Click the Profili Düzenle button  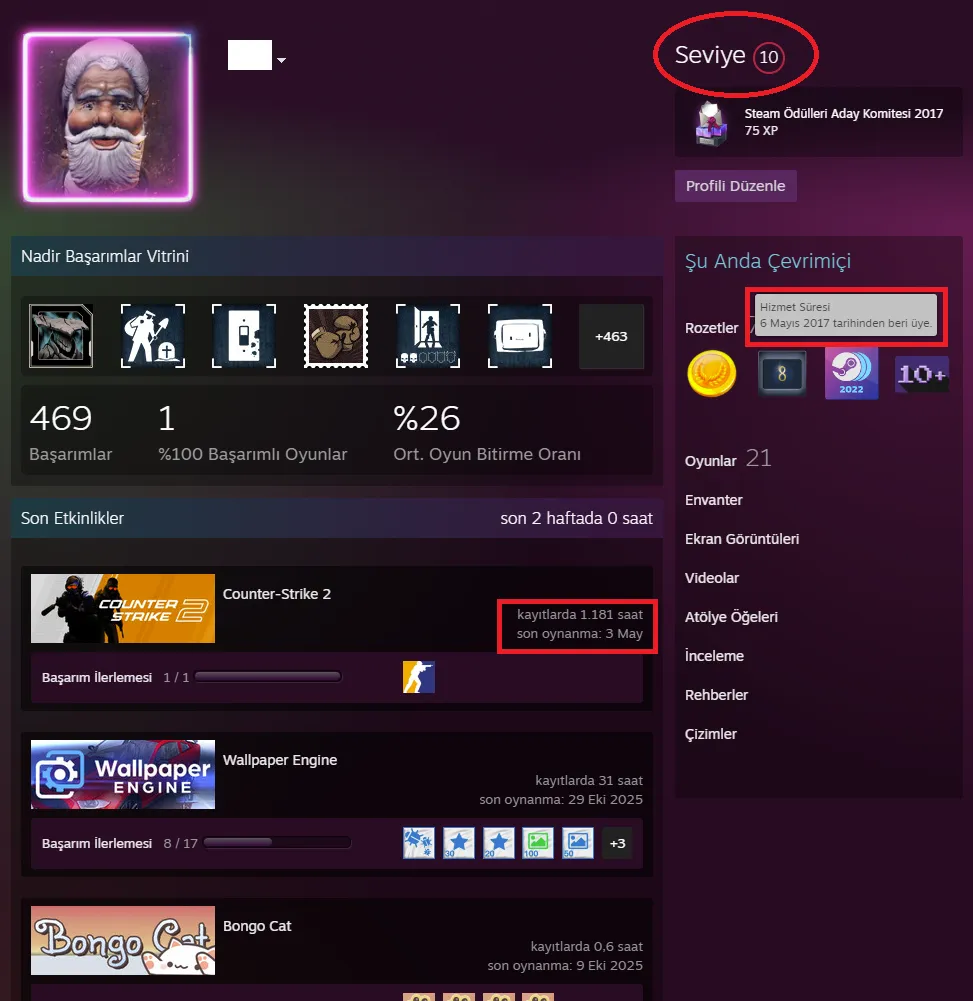pyautogui.click(x=735, y=186)
